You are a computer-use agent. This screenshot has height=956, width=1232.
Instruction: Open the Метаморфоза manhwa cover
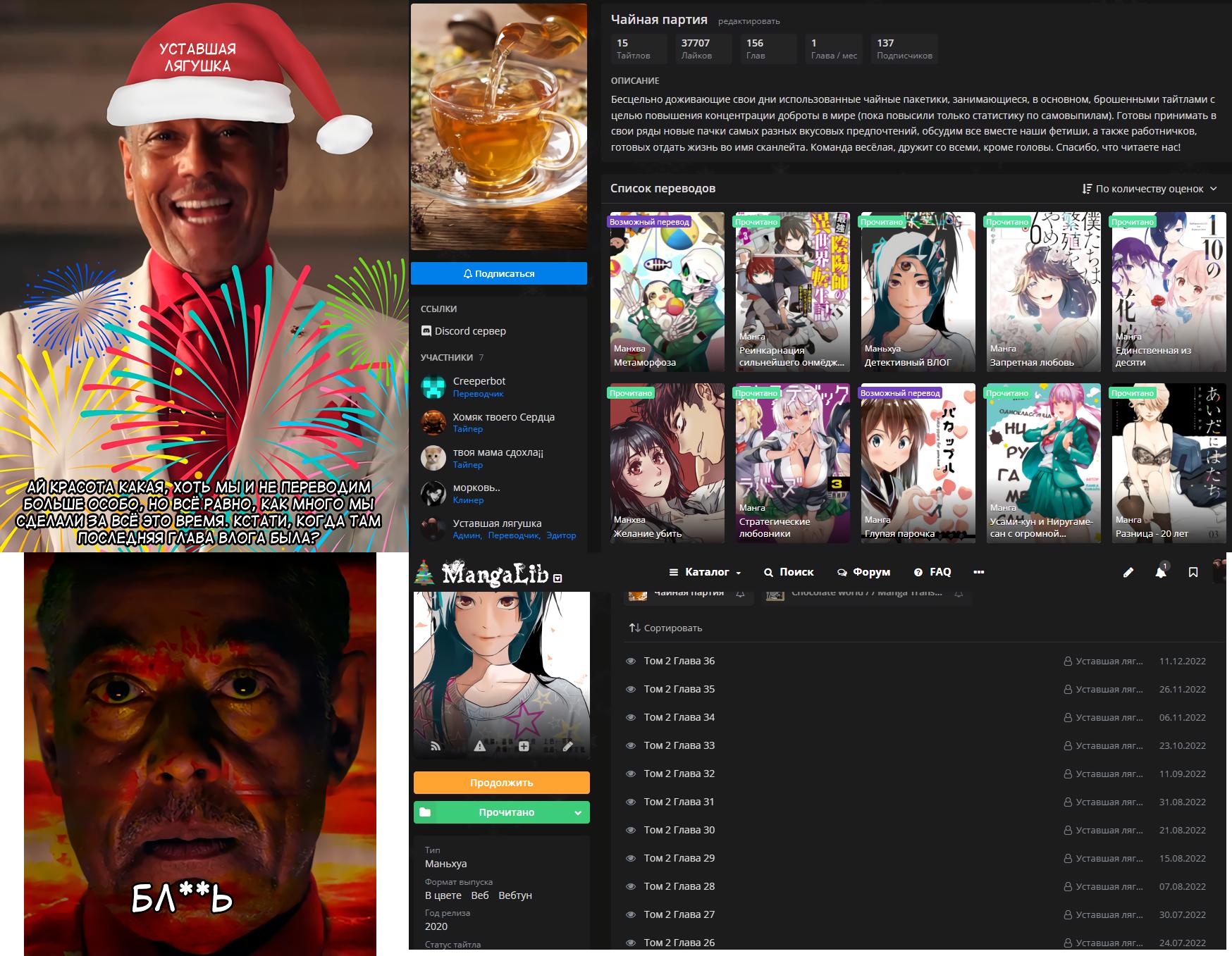coord(667,292)
